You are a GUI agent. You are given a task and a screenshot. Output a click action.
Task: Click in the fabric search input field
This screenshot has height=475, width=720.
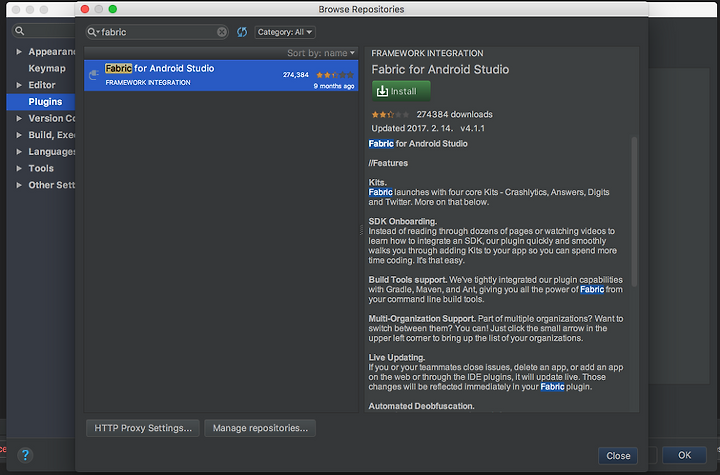pyautogui.click(x=158, y=32)
